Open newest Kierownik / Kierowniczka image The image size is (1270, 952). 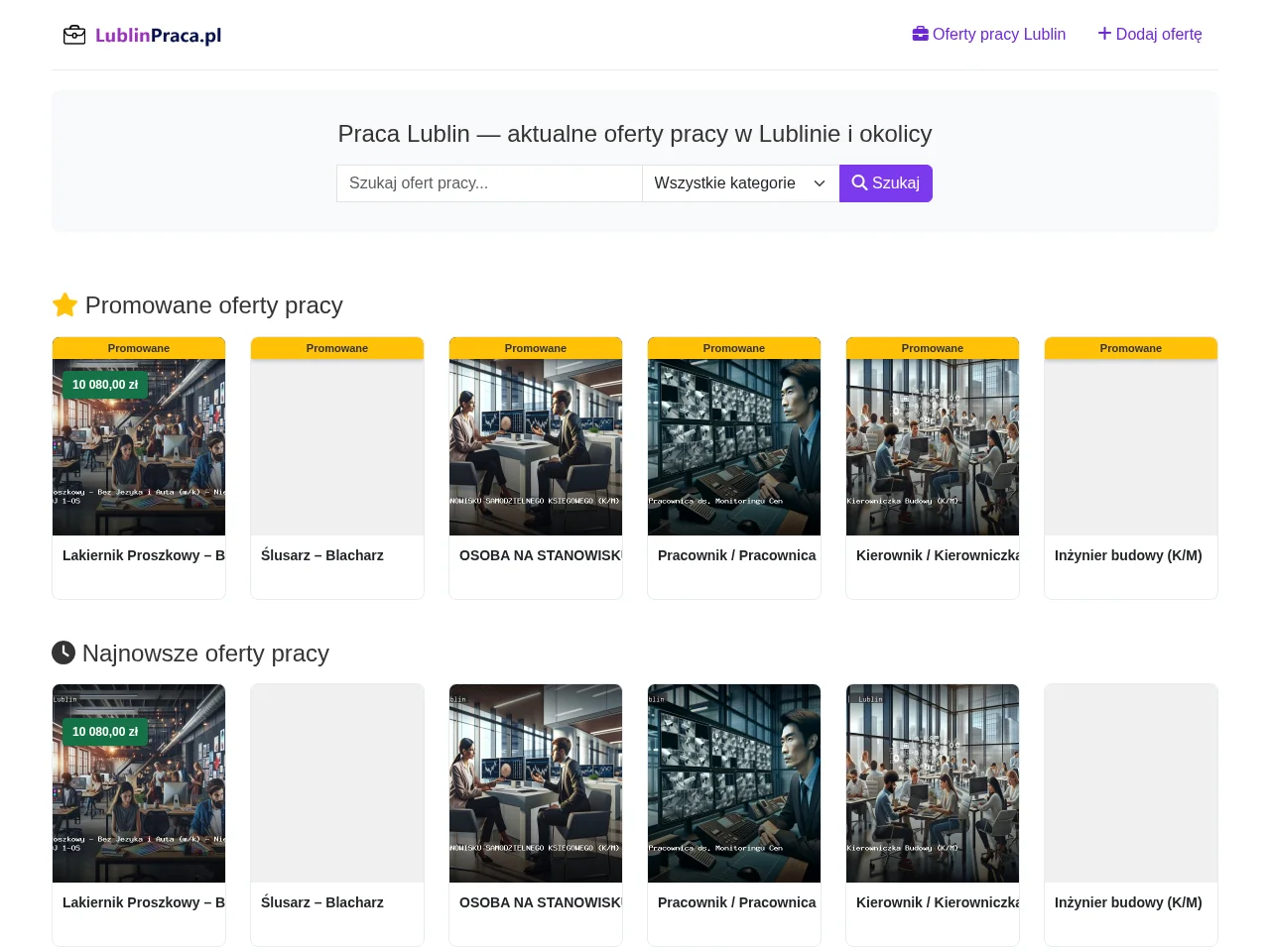pyautogui.click(x=933, y=783)
